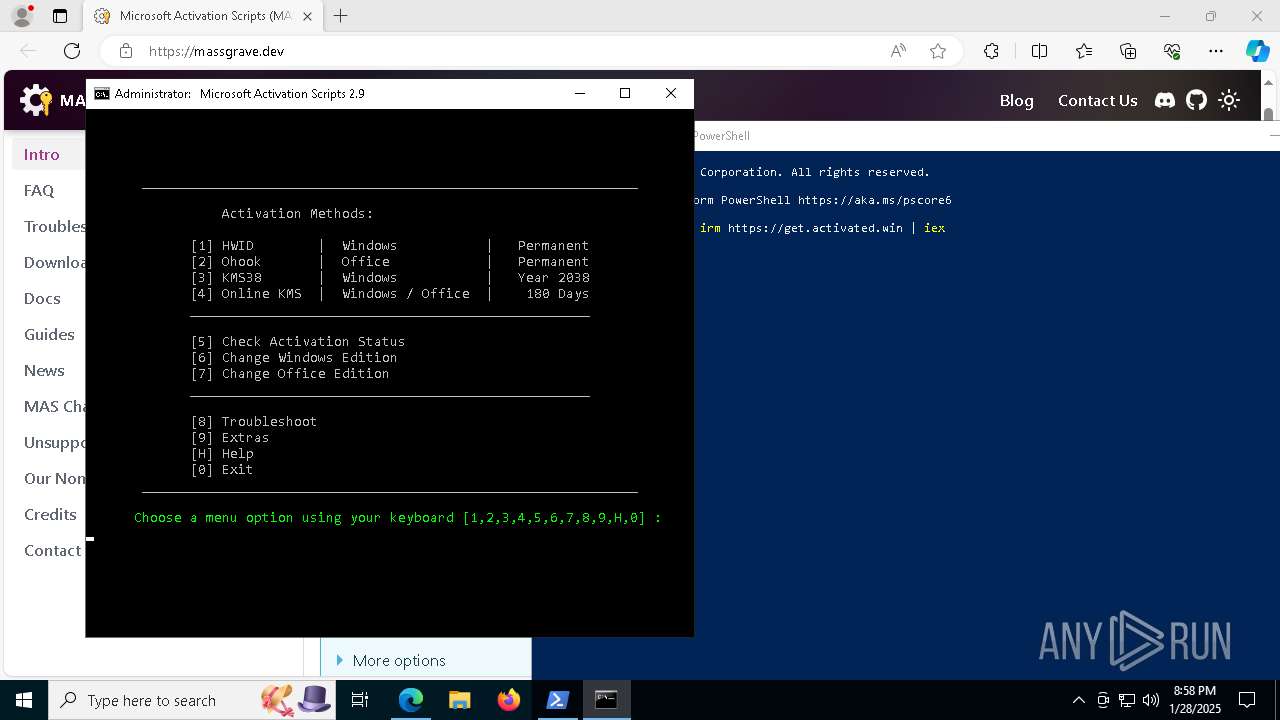Open network status tray icon
The height and width of the screenshot is (720, 1280).
(1127, 700)
